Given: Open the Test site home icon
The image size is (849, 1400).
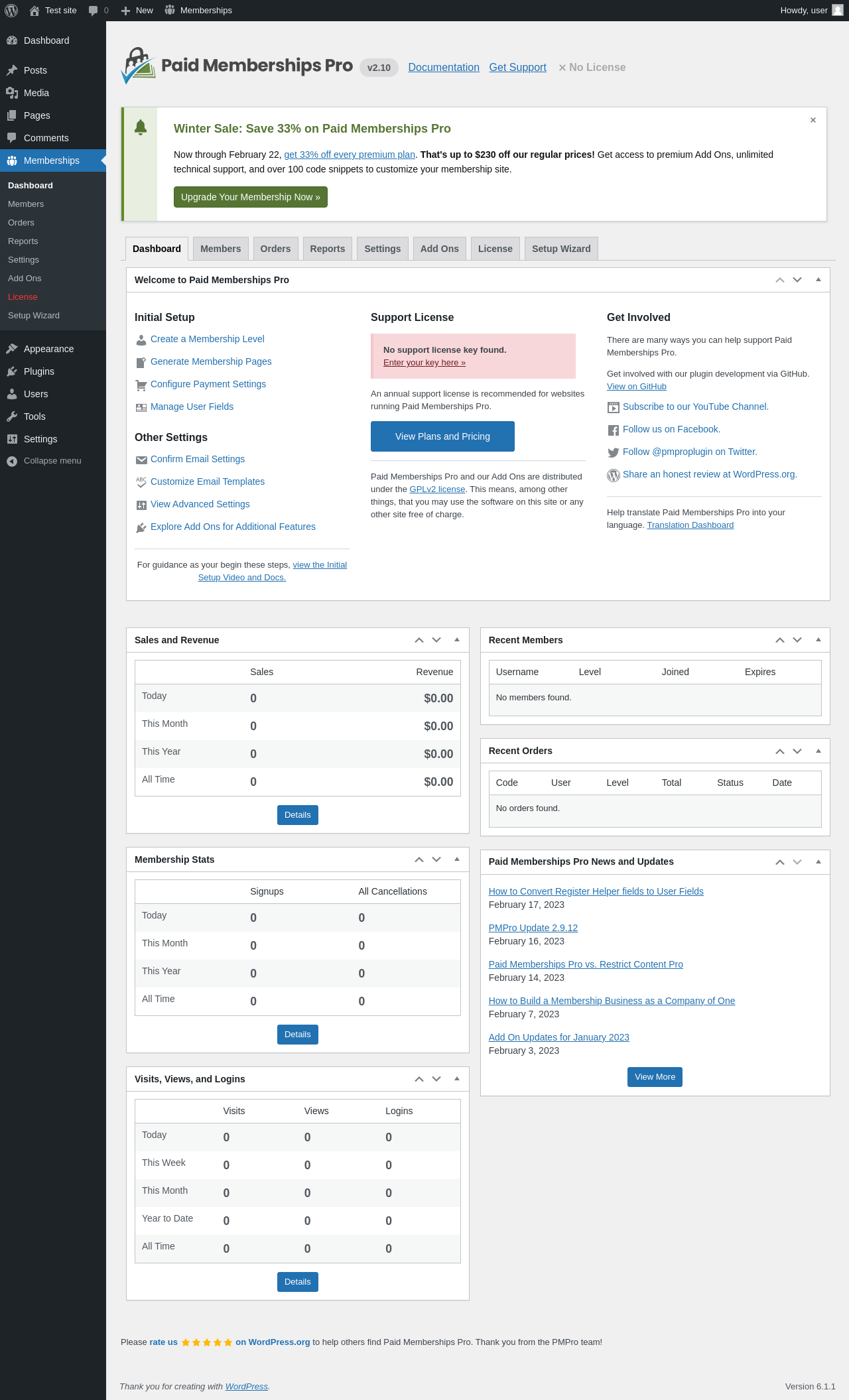Looking at the screenshot, I should (x=34, y=11).
